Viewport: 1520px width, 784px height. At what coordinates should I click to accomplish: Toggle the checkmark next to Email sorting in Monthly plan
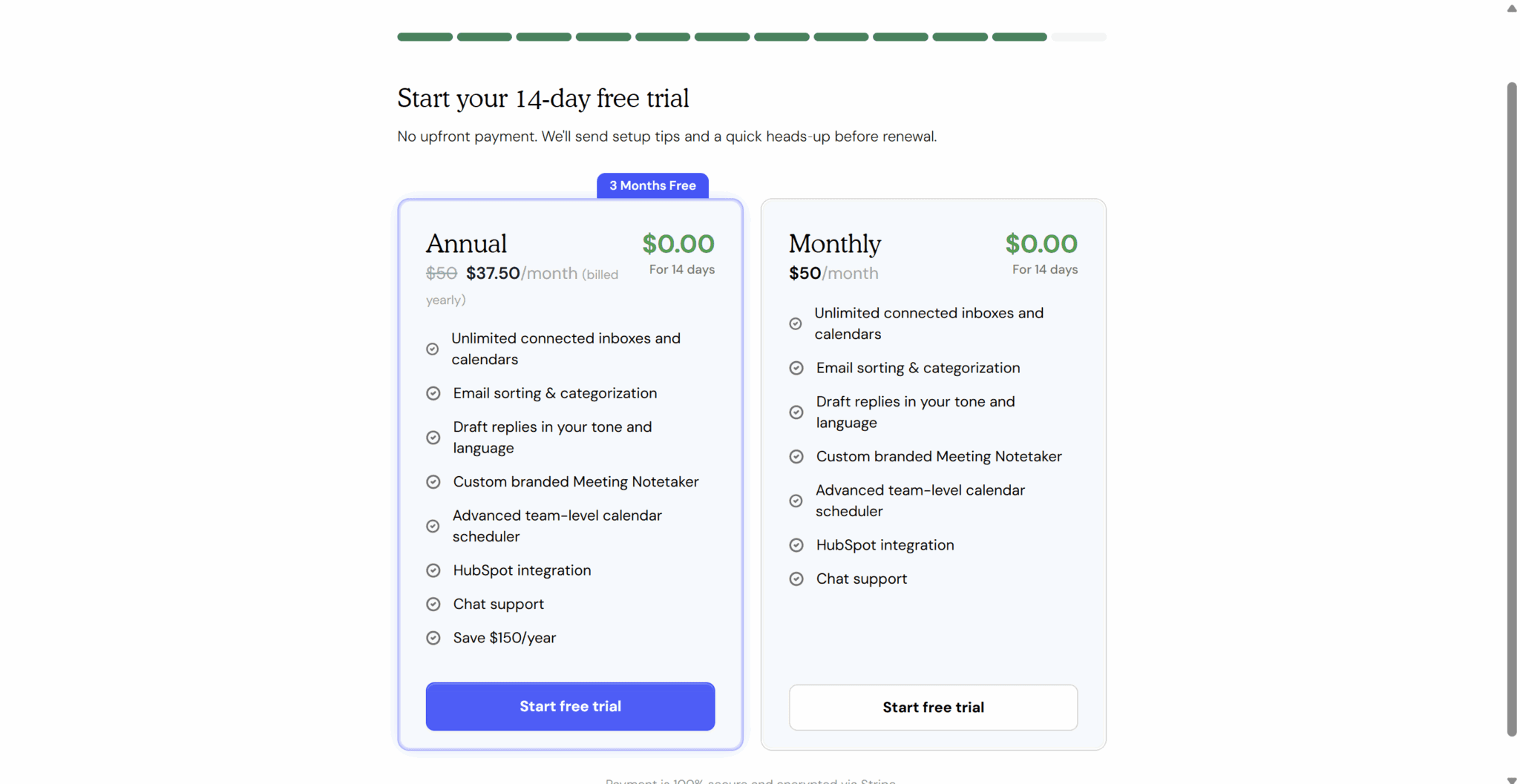coord(796,367)
